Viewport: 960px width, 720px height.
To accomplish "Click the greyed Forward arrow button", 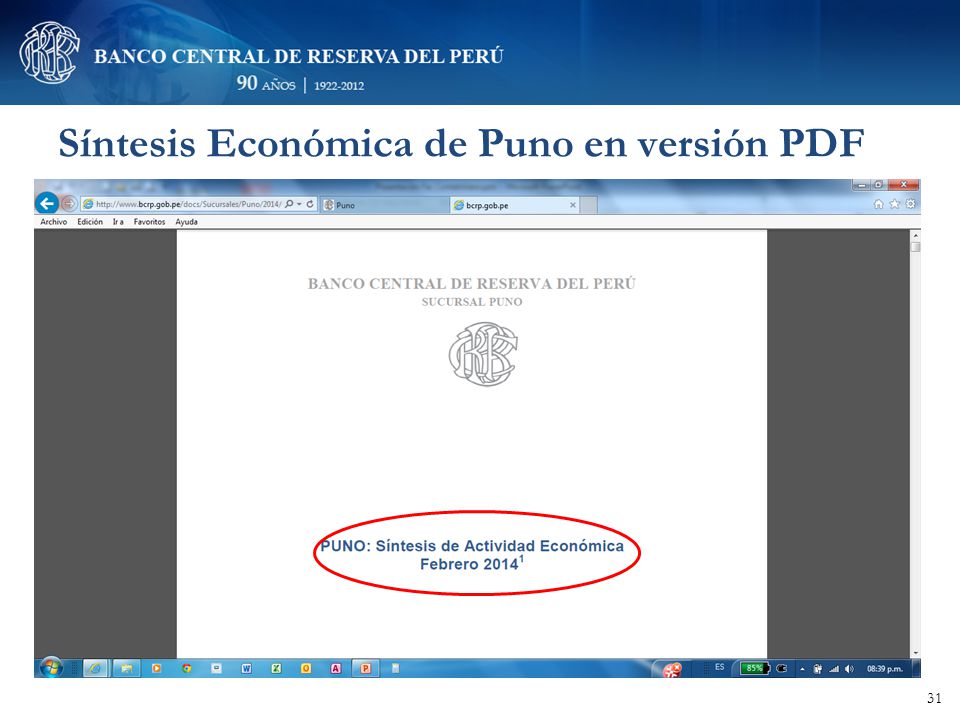I will coord(69,203).
